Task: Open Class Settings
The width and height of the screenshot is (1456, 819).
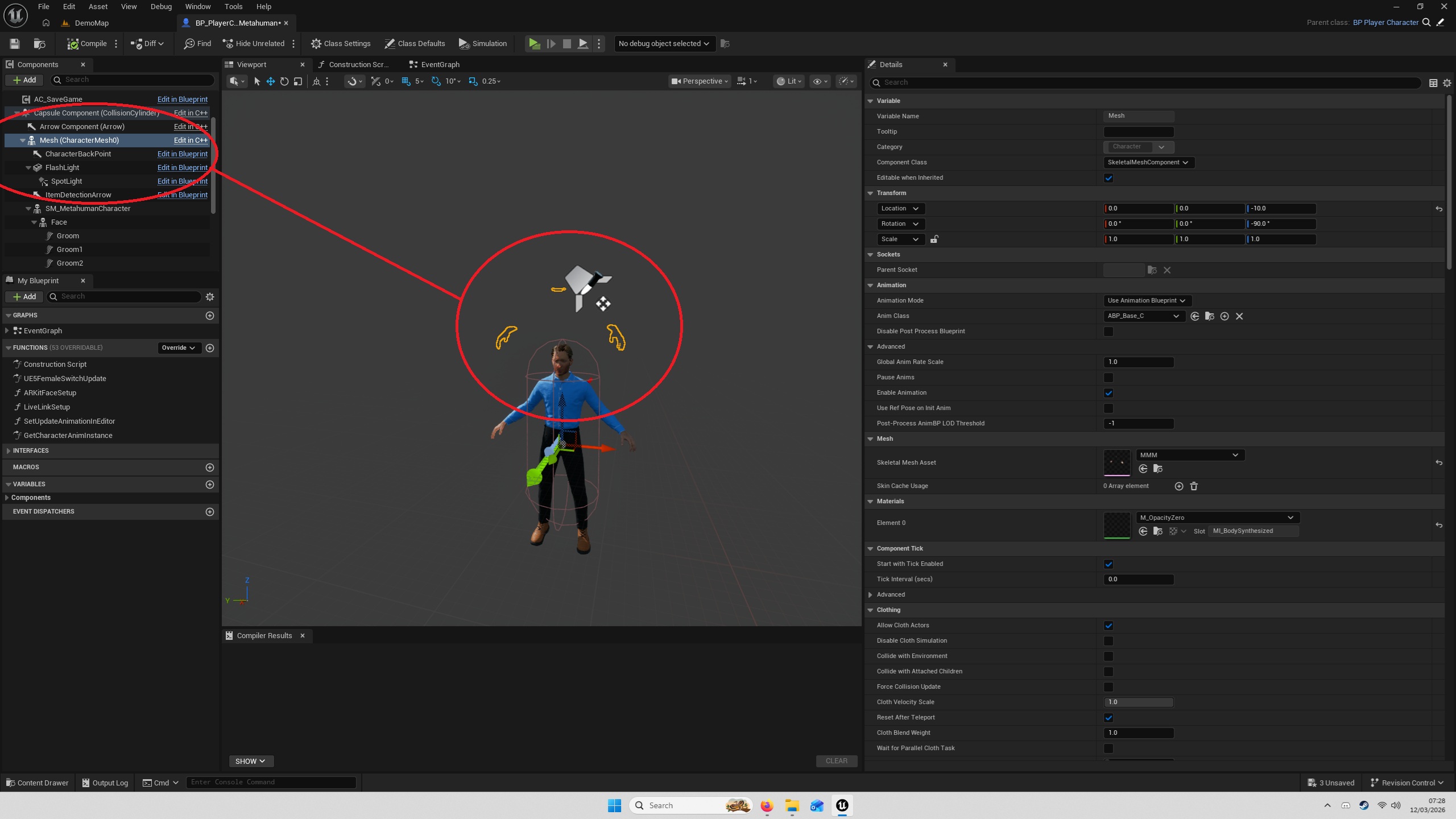Action: [x=341, y=44]
